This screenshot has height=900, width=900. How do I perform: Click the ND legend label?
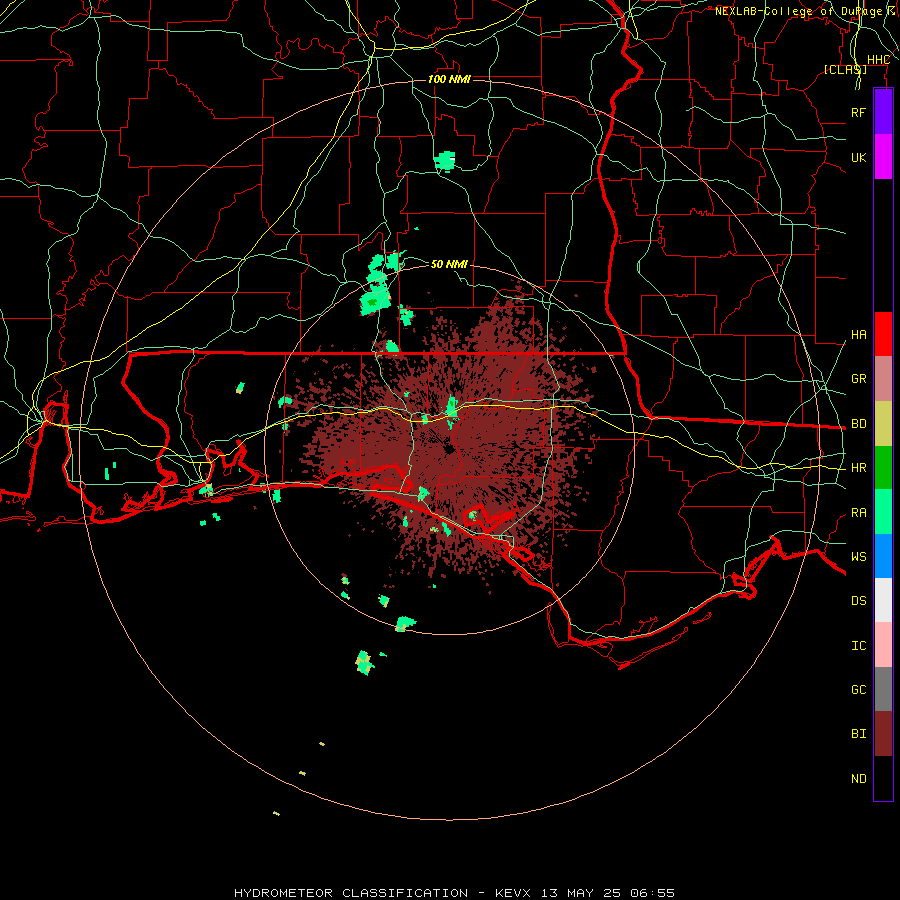858,779
